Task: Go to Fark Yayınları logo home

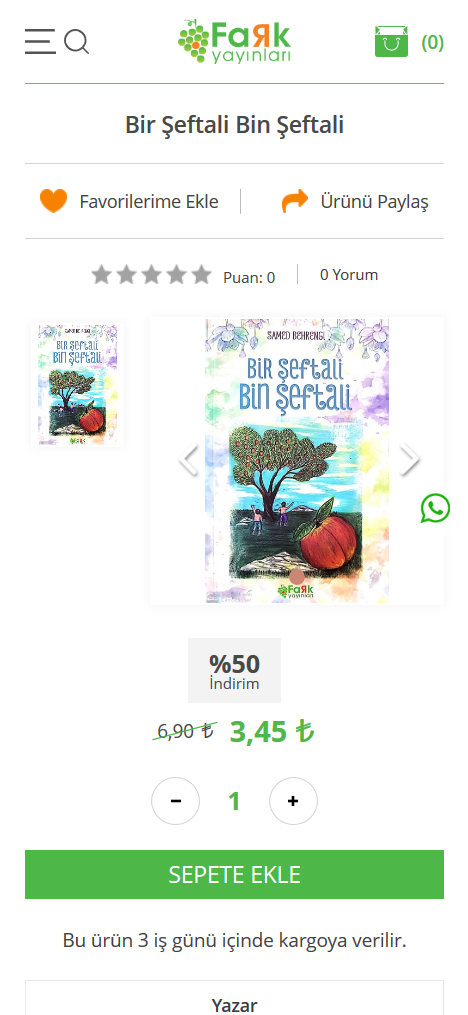Action: pos(234,41)
